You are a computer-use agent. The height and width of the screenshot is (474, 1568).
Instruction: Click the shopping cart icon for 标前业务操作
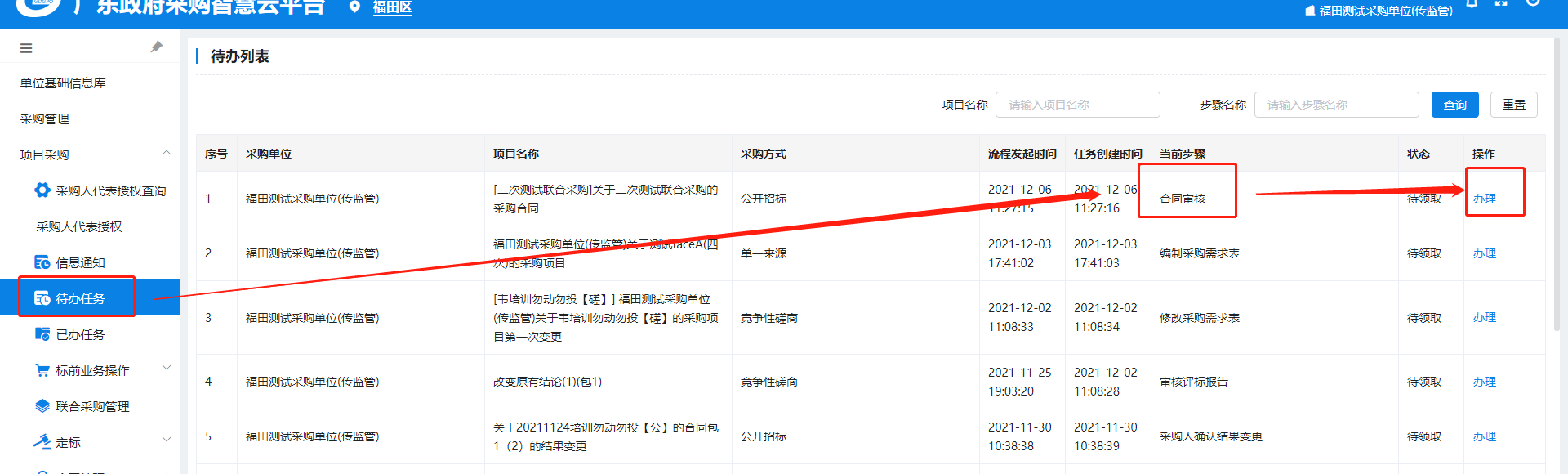click(x=42, y=370)
